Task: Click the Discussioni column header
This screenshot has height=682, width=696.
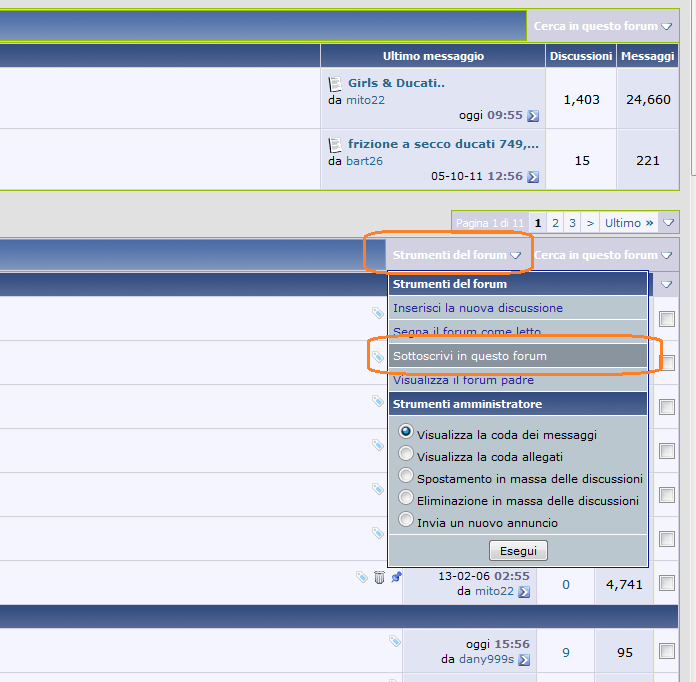Action: click(581, 56)
